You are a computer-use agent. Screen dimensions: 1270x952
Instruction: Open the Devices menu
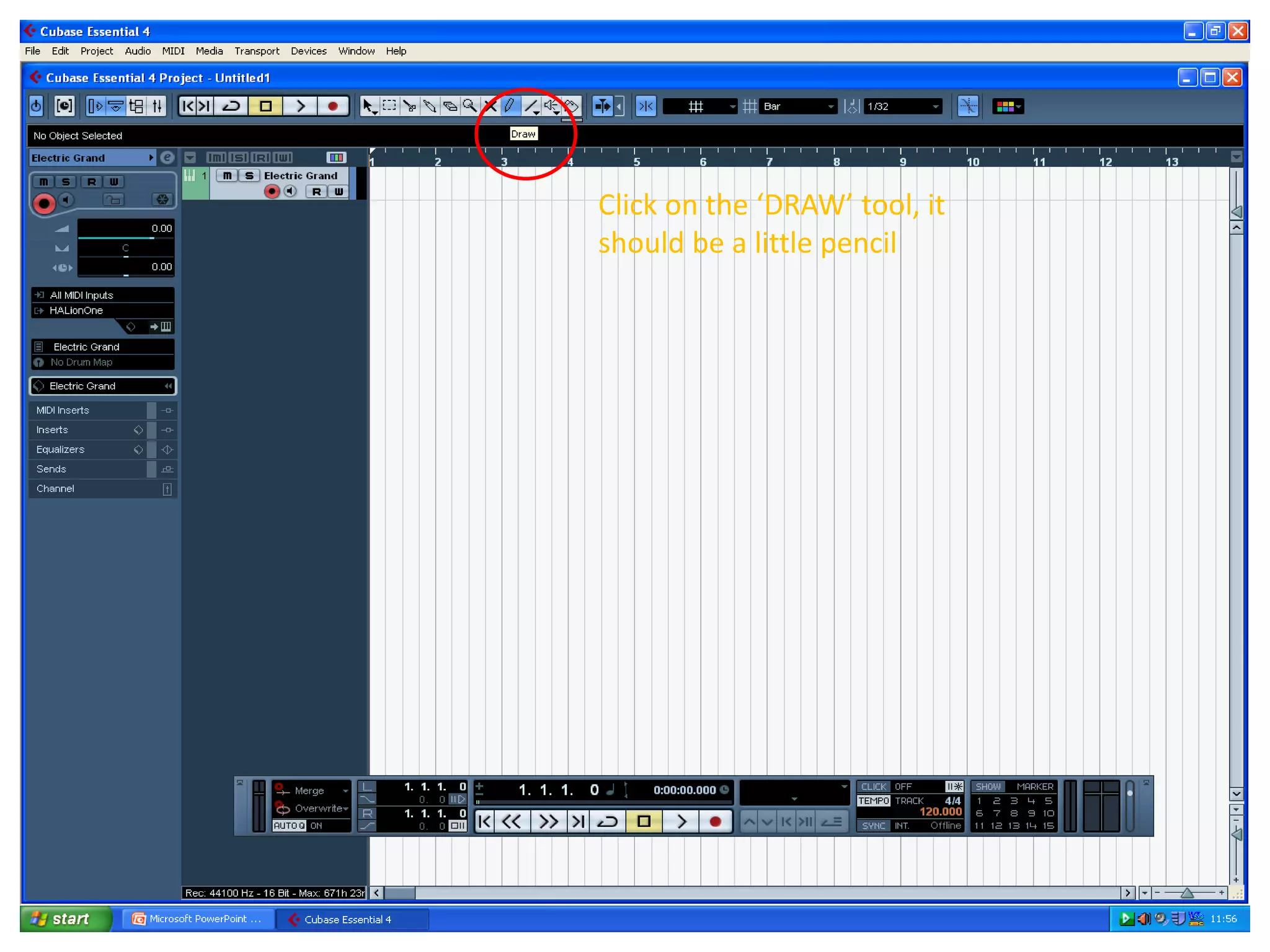[x=308, y=51]
